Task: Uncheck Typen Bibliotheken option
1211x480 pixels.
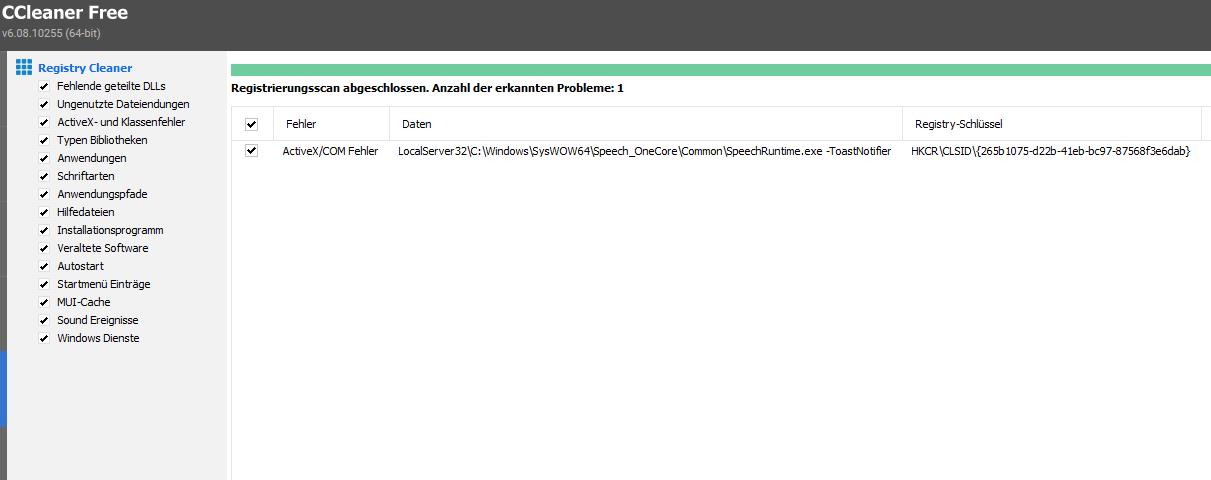Action: pyautogui.click(x=43, y=140)
